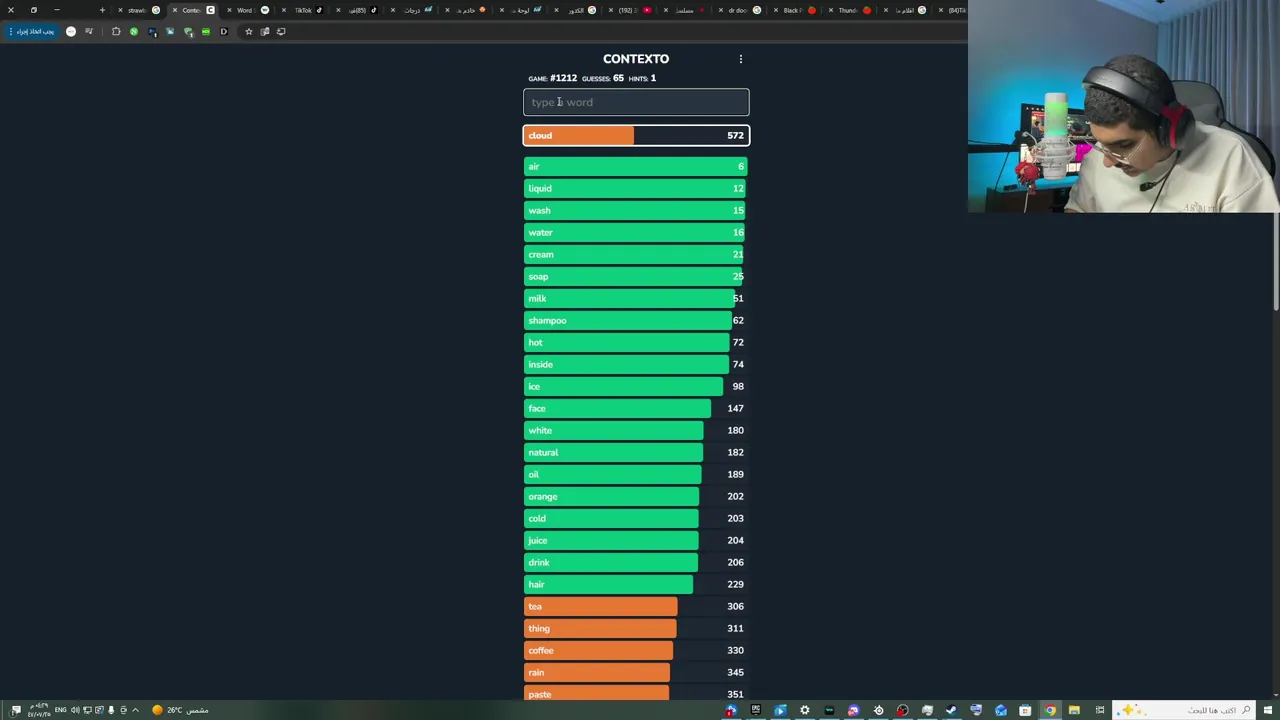
Task: Select the 'water' guess row
Action: pyautogui.click(x=636, y=232)
